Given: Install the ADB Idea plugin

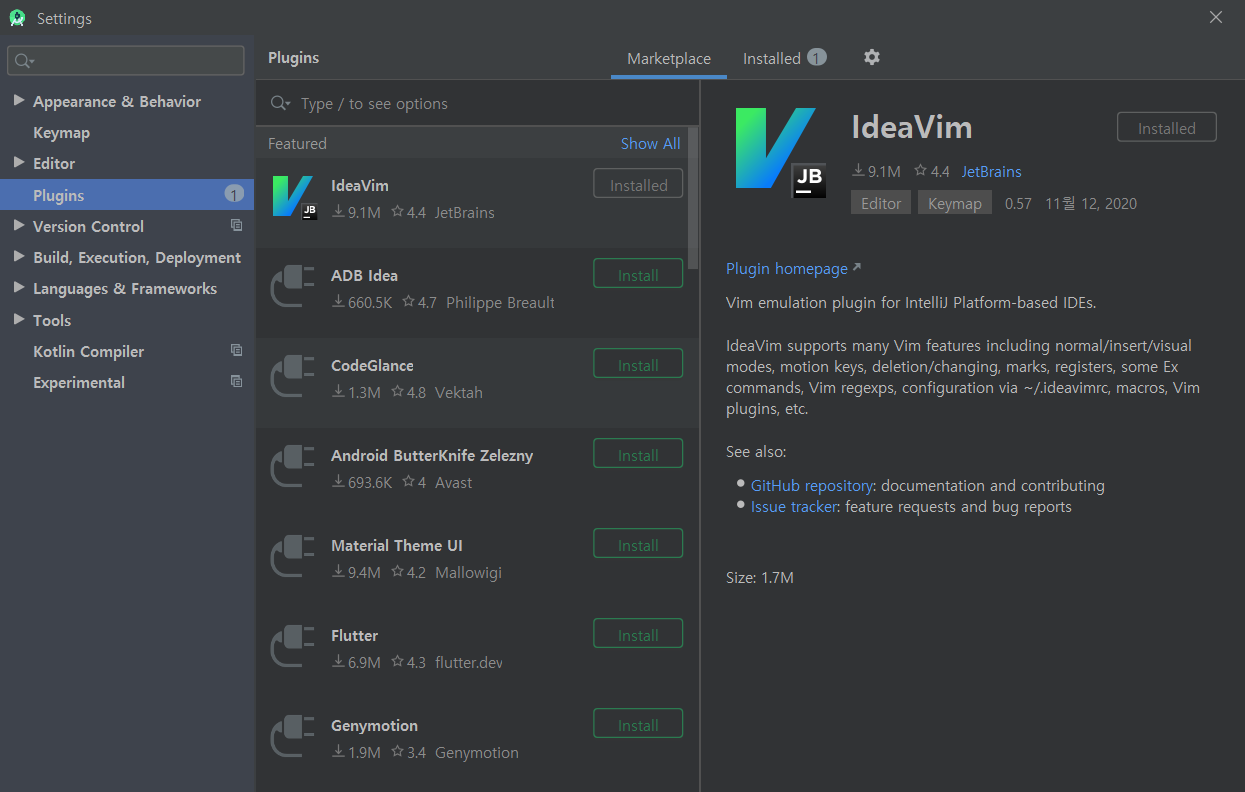Looking at the screenshot, I should pos(638,275).
